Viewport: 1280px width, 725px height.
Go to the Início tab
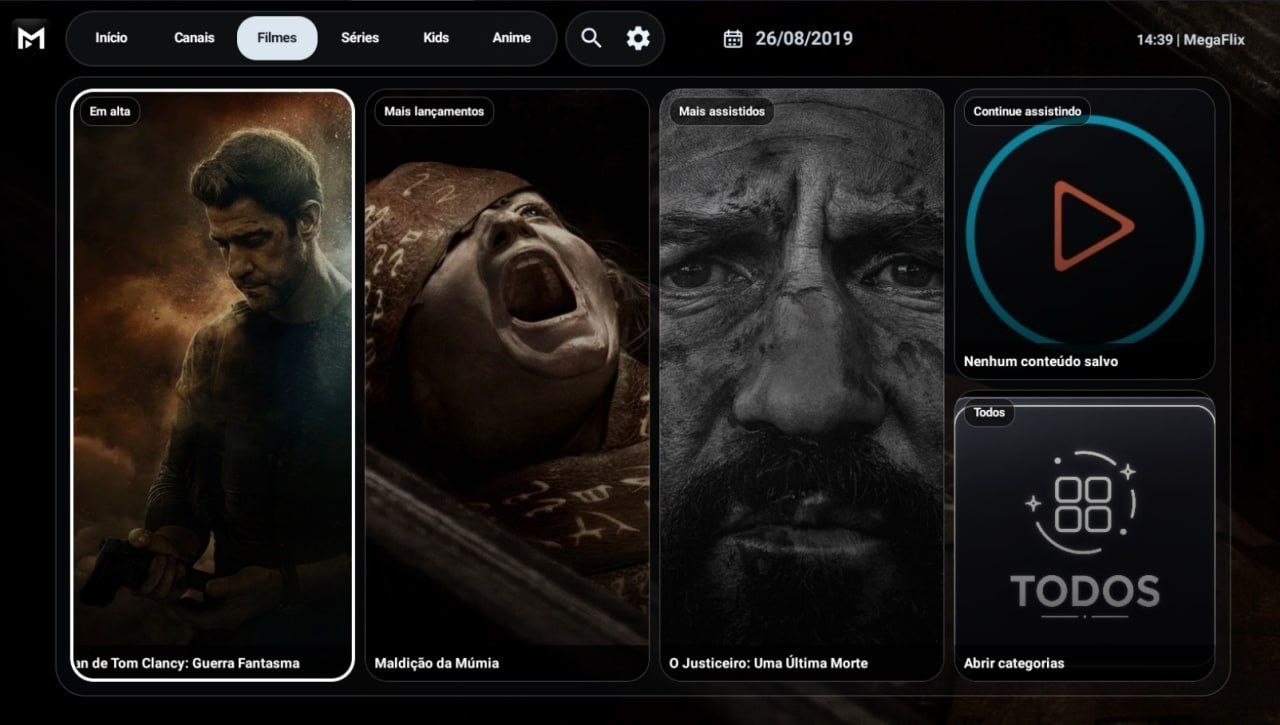pyautogui.click(x=111, y=38)
